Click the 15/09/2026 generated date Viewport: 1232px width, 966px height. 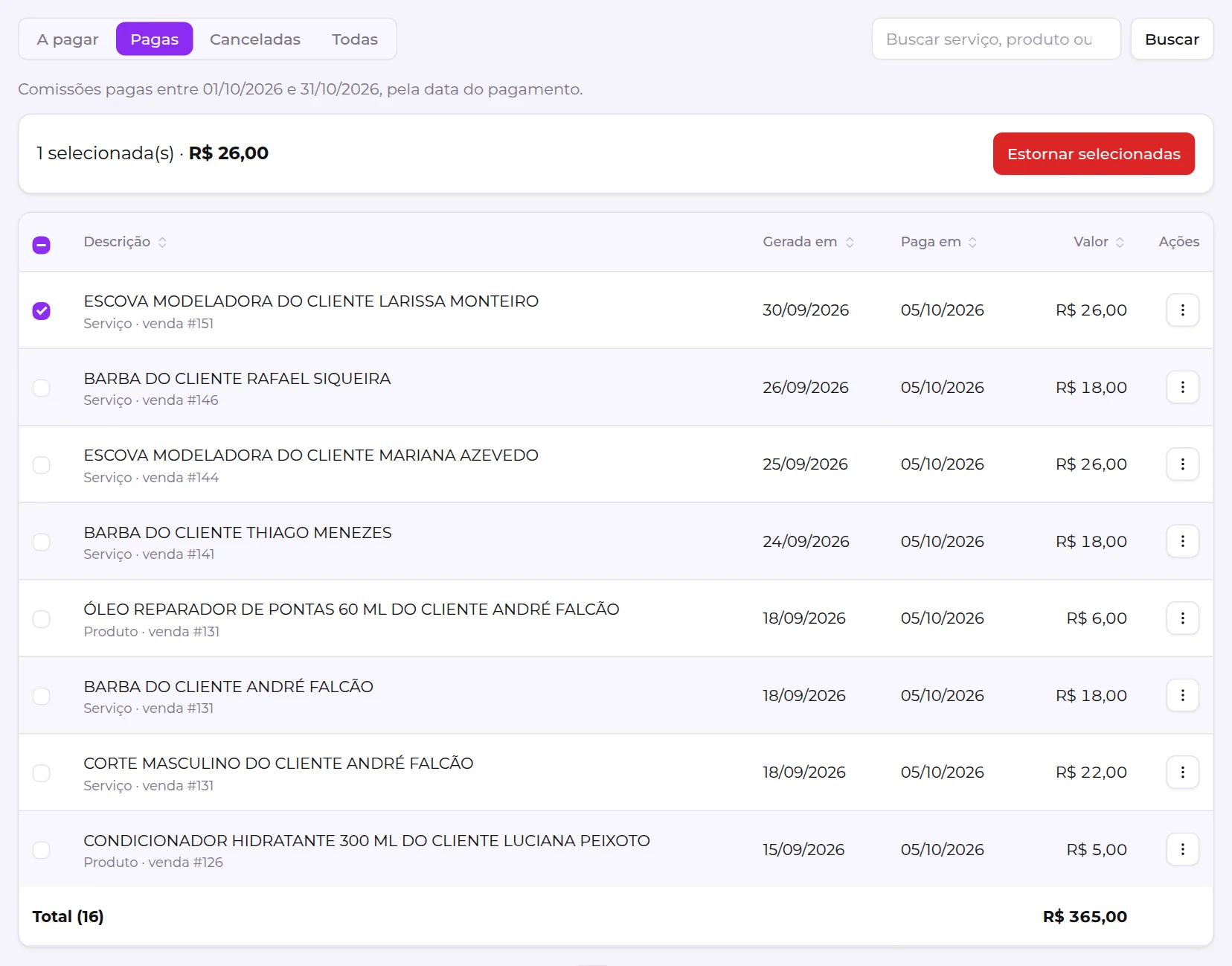(803, 850)
